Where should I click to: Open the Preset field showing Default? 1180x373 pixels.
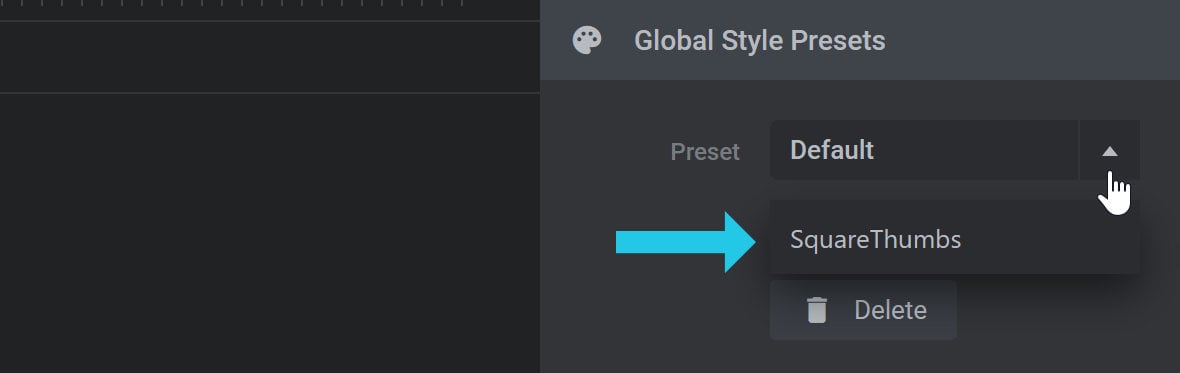923,150
